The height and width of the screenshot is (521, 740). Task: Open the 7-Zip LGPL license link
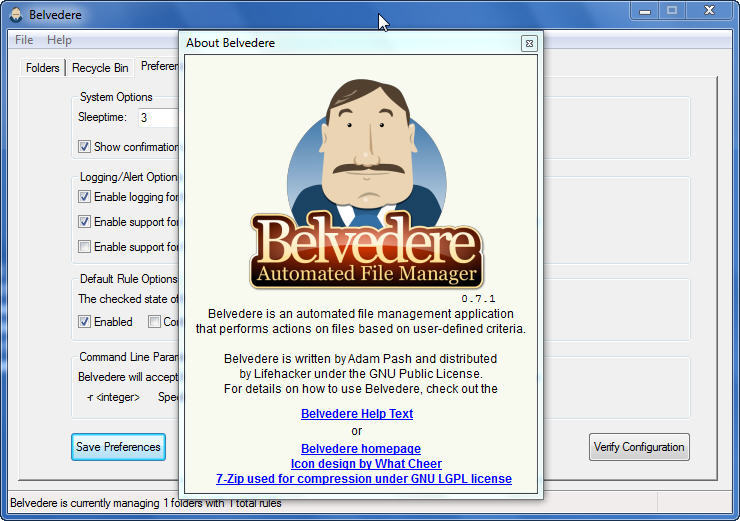[x=364, y=479]
